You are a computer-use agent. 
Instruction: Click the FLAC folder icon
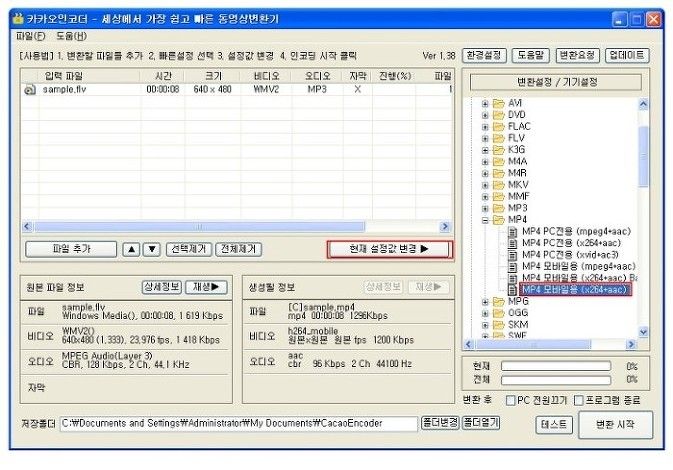(498, 127)
